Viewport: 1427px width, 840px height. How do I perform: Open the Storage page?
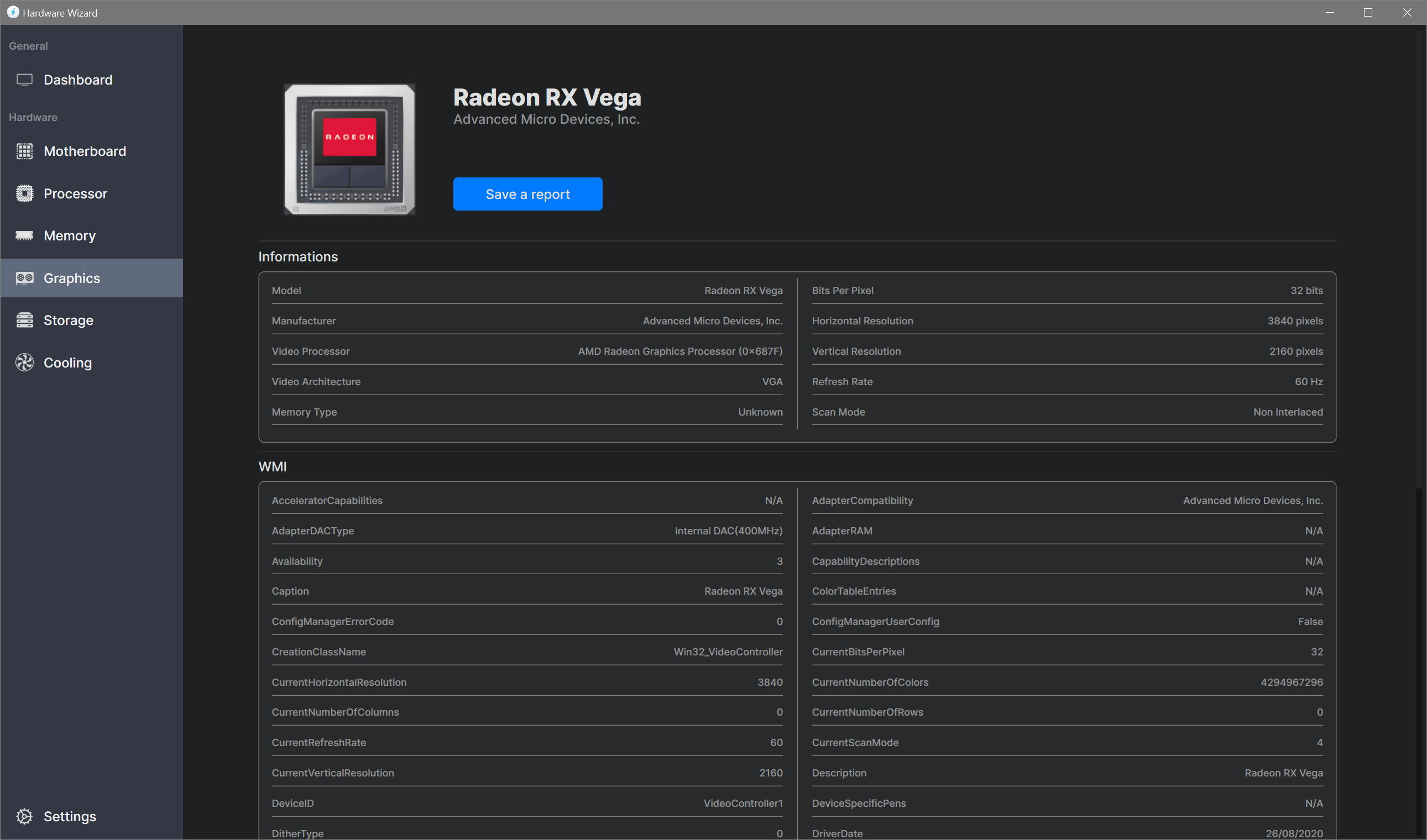(x=69, y=321)
